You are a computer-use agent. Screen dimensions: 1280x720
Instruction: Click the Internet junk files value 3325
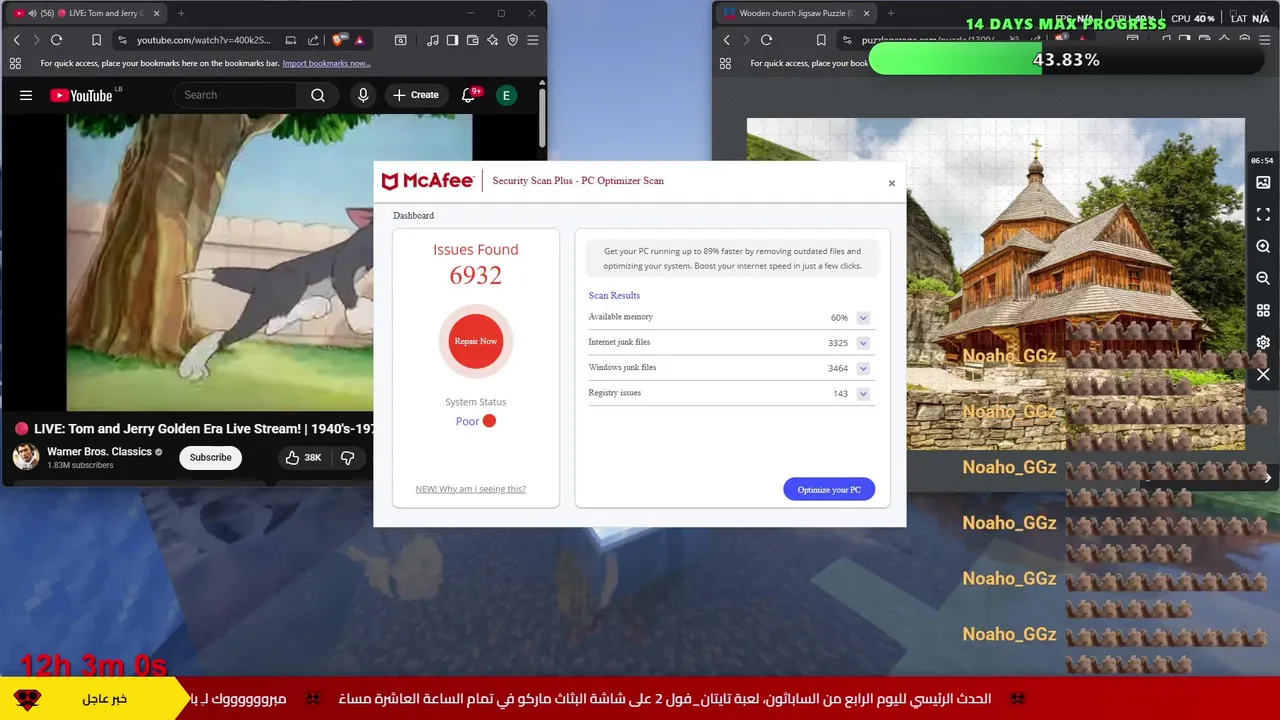[838, 343]
